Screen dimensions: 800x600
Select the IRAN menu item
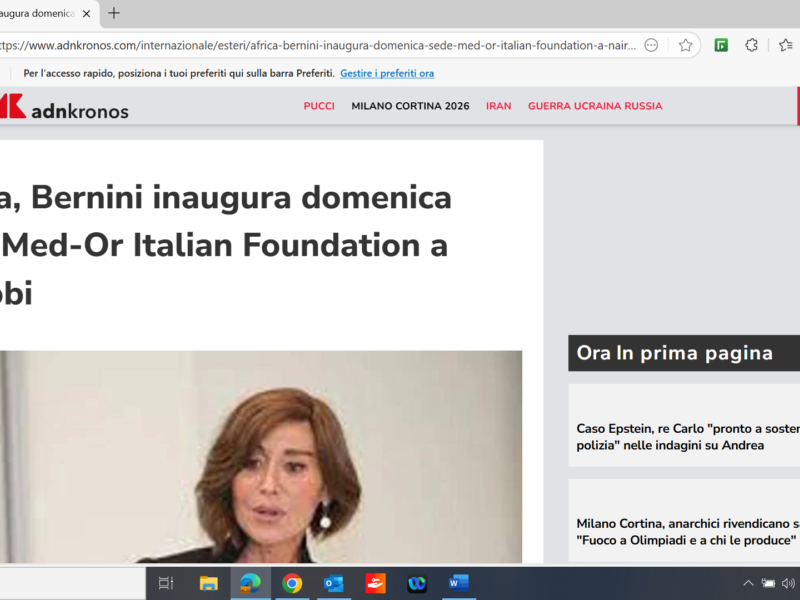pos(498,105)
